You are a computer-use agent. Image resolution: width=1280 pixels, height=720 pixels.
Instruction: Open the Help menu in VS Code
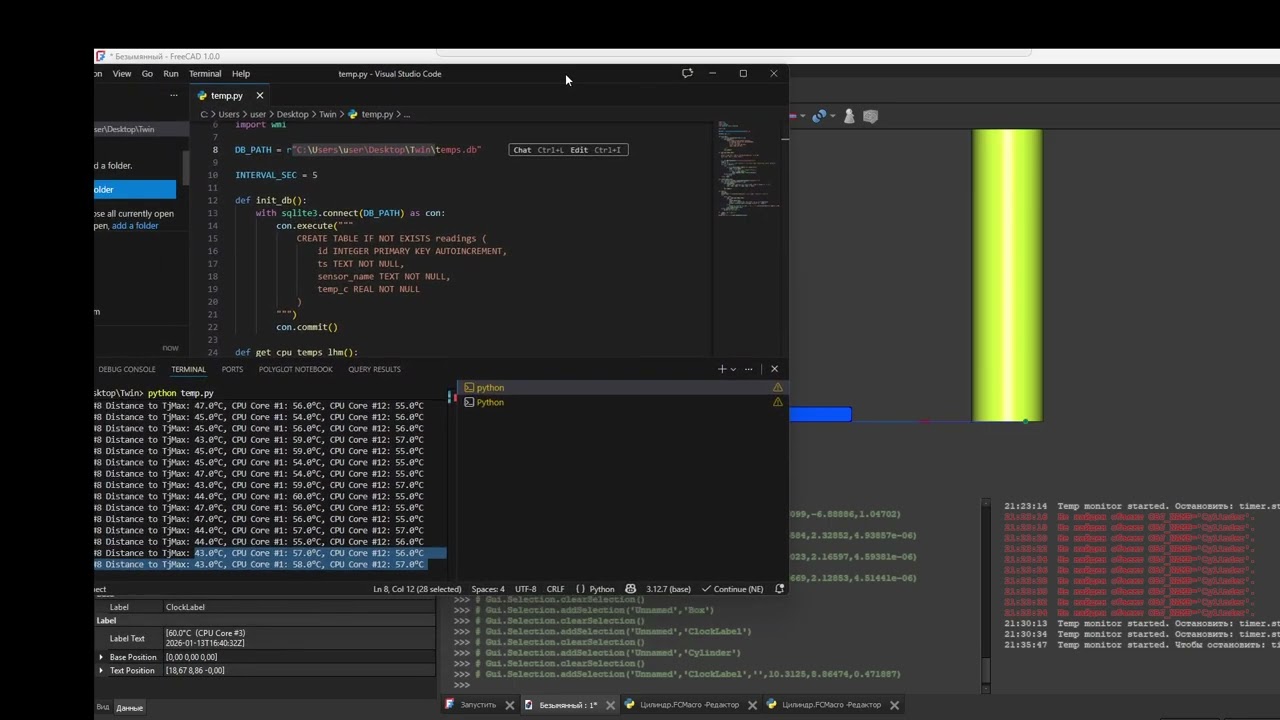[241, 74]
